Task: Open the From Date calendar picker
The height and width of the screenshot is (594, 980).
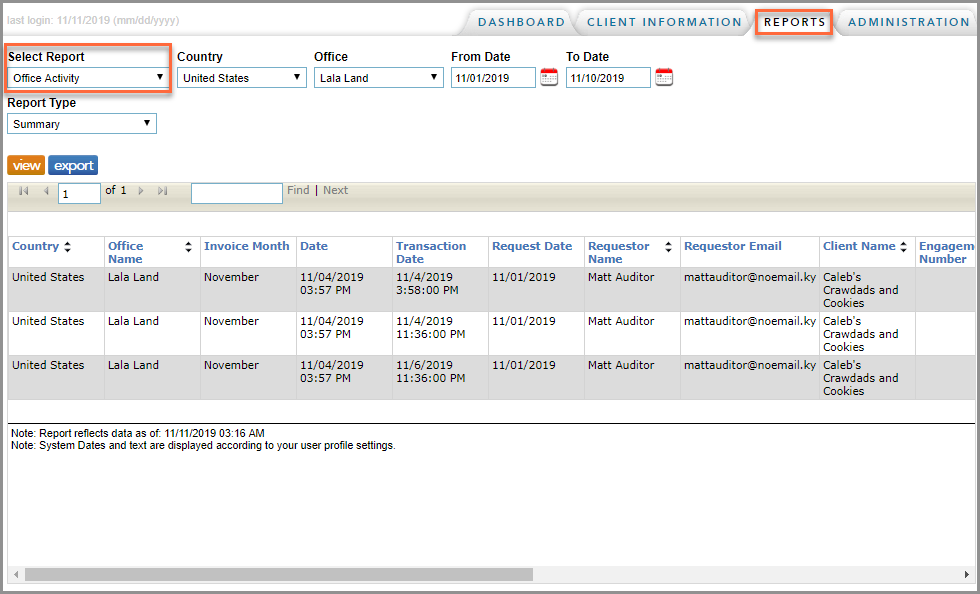Action: [x=548, y=77]
